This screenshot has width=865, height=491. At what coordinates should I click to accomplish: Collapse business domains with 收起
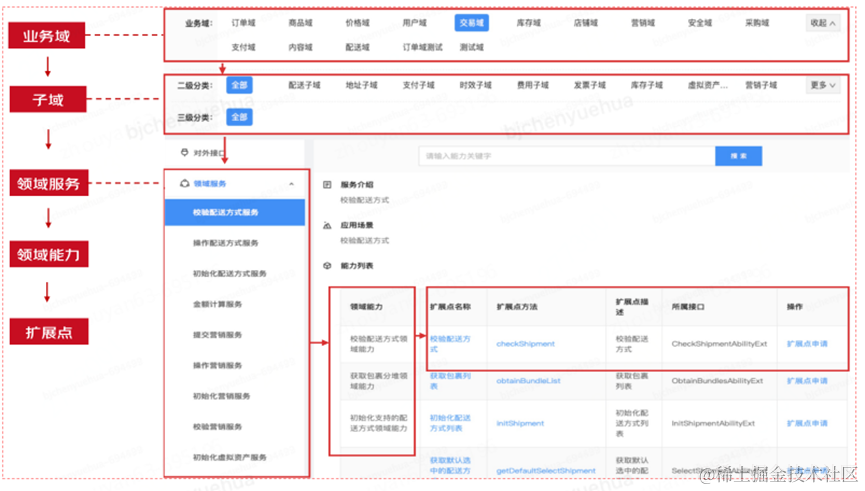pos(823,23)
